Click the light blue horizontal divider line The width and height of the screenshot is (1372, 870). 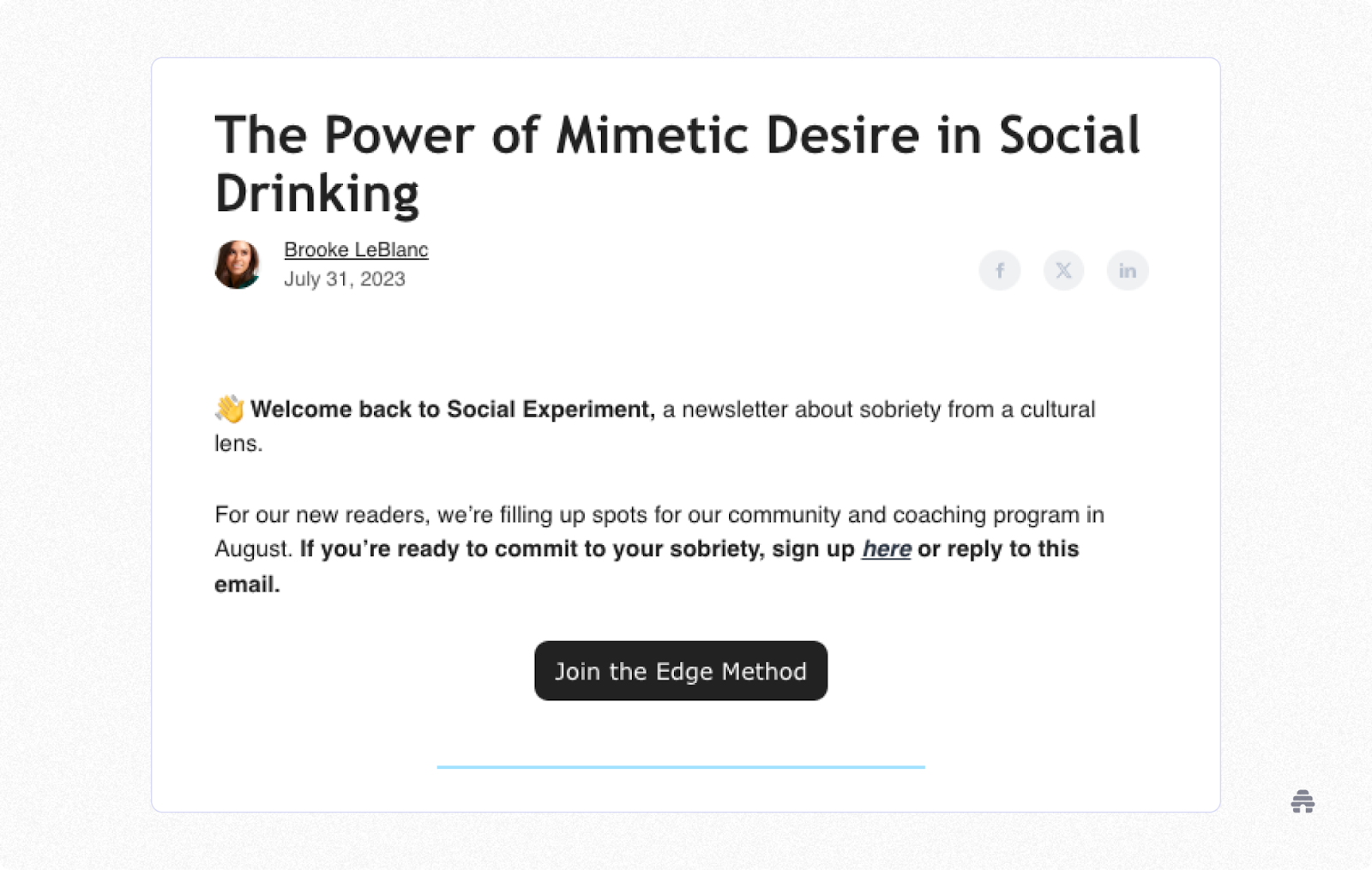(681, 767)
